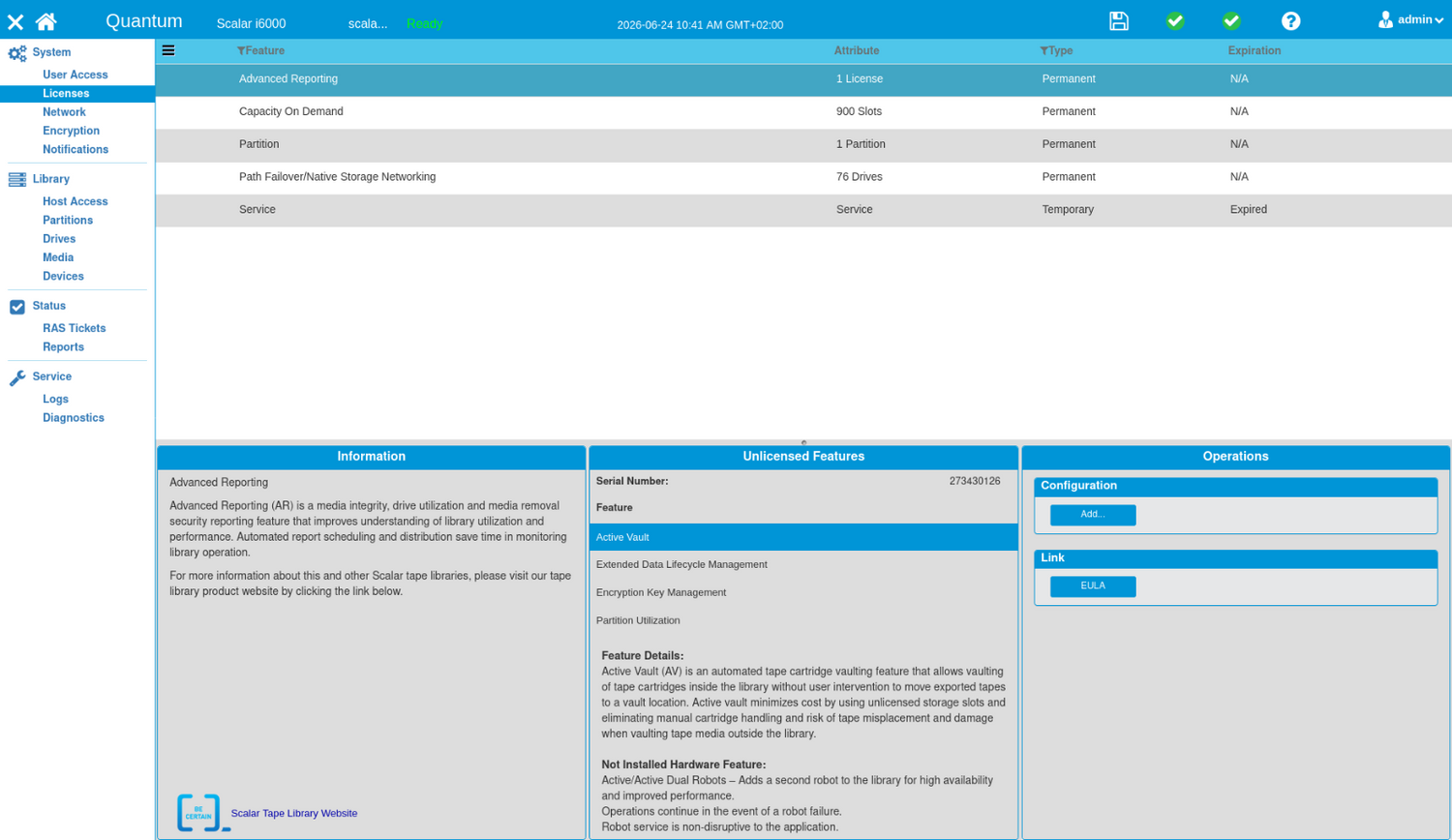1452x840 pixels.
Task: Select the Capacity On Demand license row
Action: [x=803, y=112]
